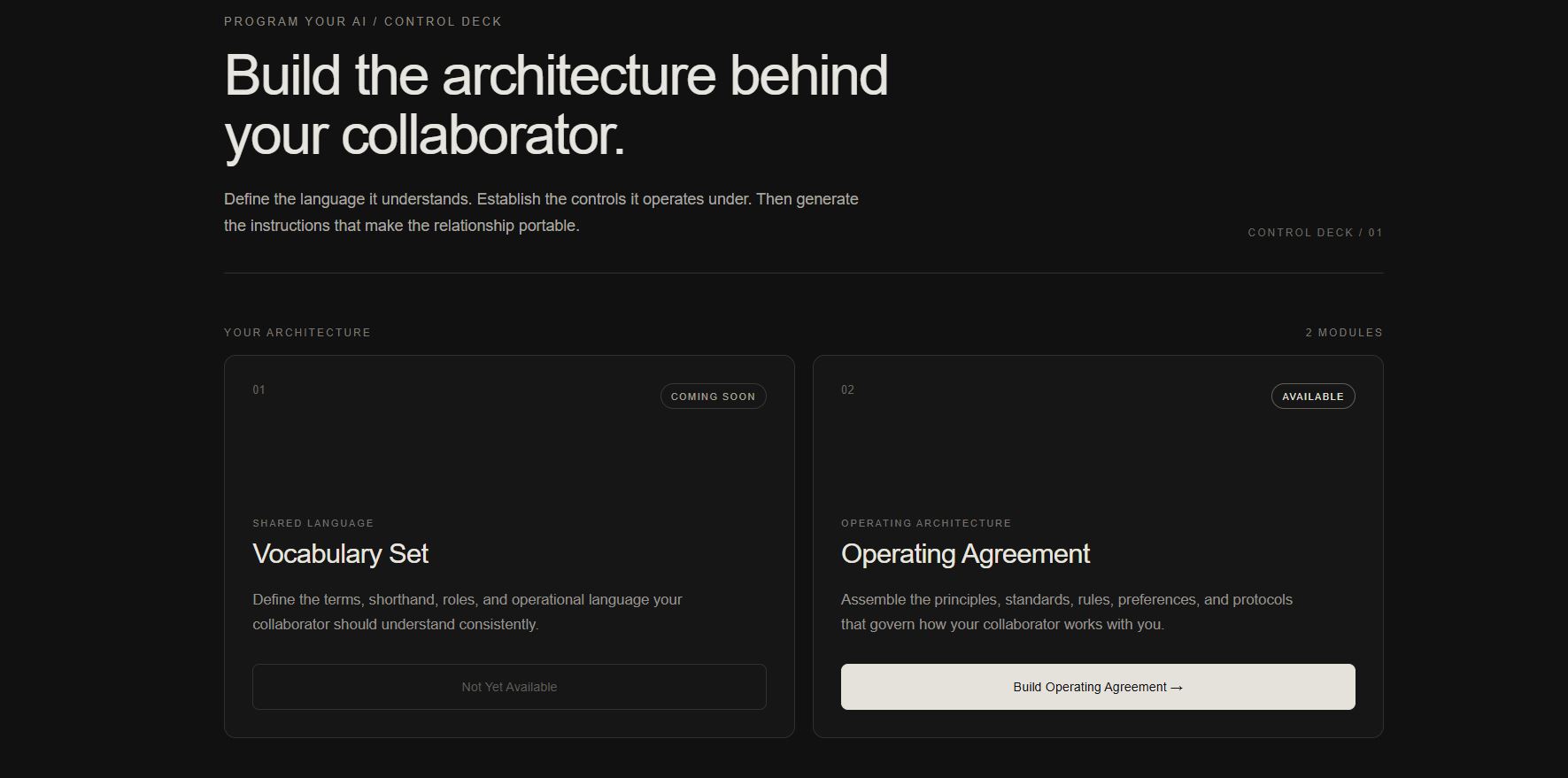Click the intro paragraph starting Define the language

541,212
